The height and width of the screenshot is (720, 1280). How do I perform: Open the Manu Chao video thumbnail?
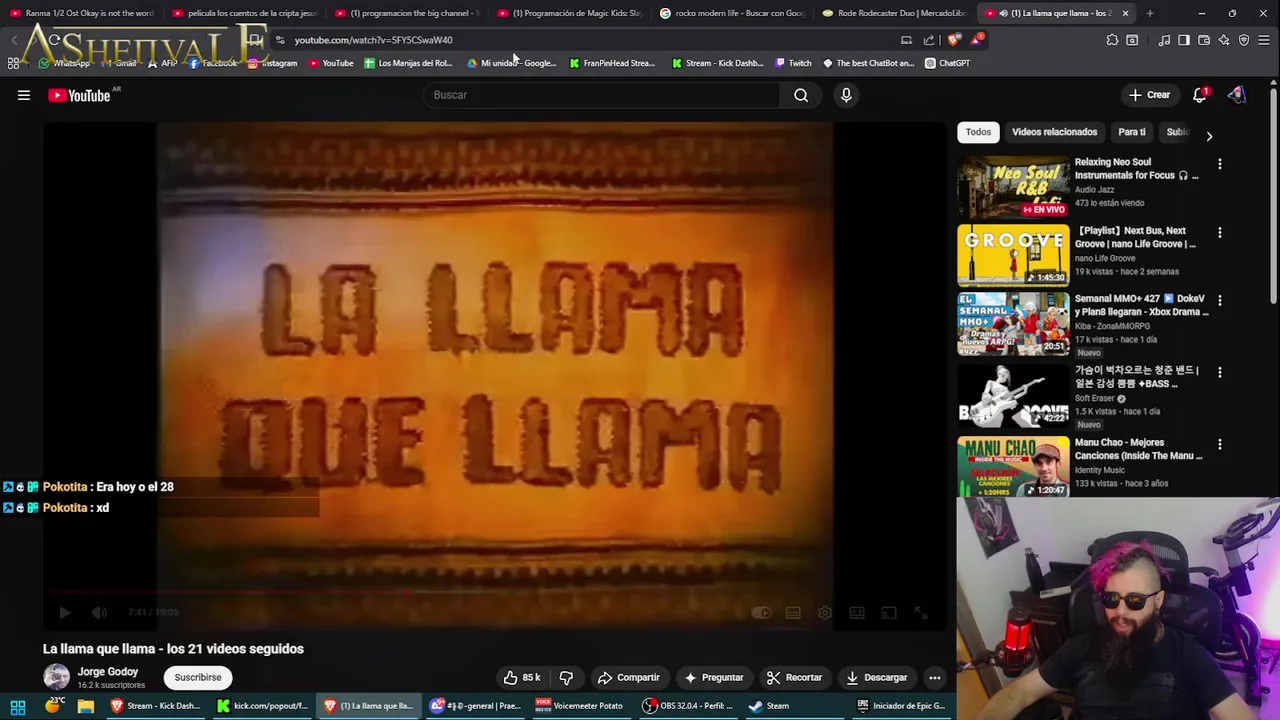pyautogui.click(x=1013, y=467)
